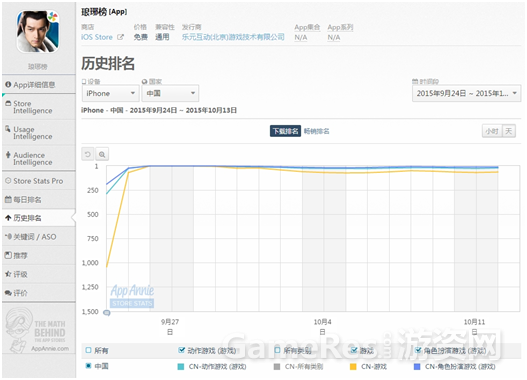Open 关键词 / ASO sidebar item
This screenshot has width=527, height=380.
38,237
